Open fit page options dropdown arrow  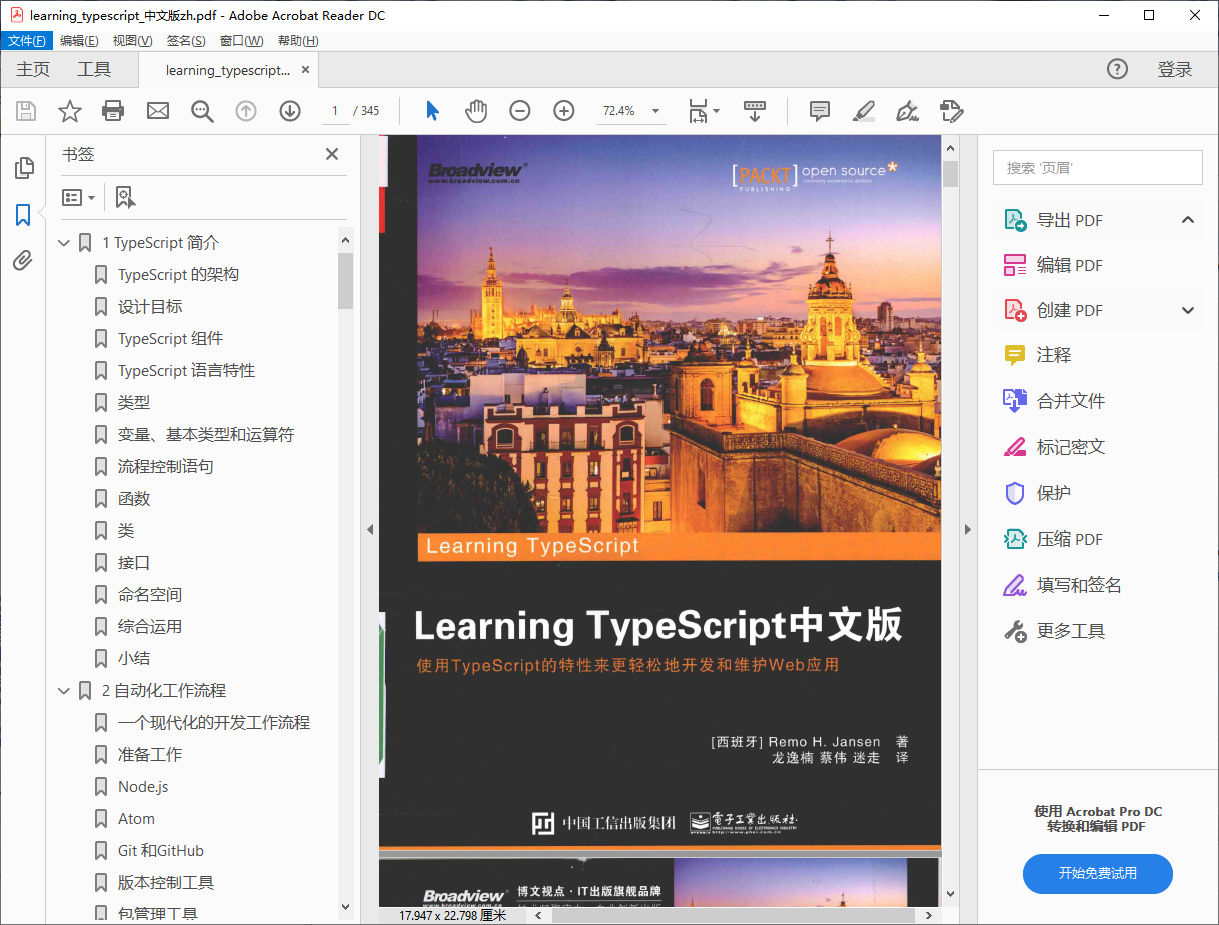(x=716, y=111)
